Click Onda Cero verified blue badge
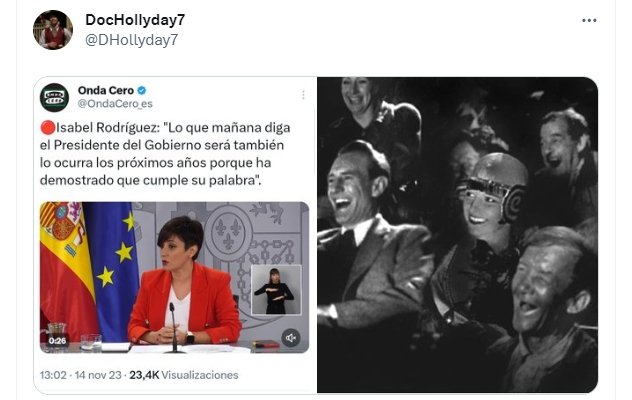Image resolution: width=632 pixels, height=400 pixels. pos(141,90)
